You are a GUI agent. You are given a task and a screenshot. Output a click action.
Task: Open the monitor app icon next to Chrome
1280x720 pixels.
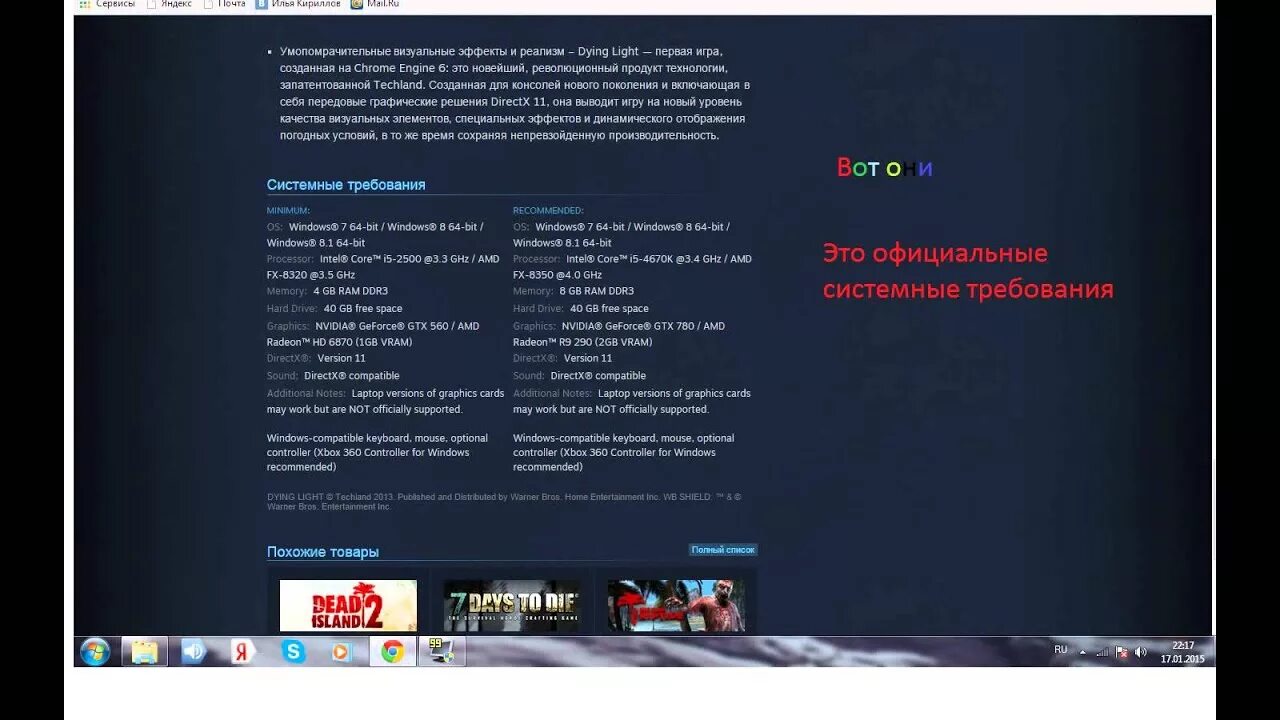pos(441,652)
